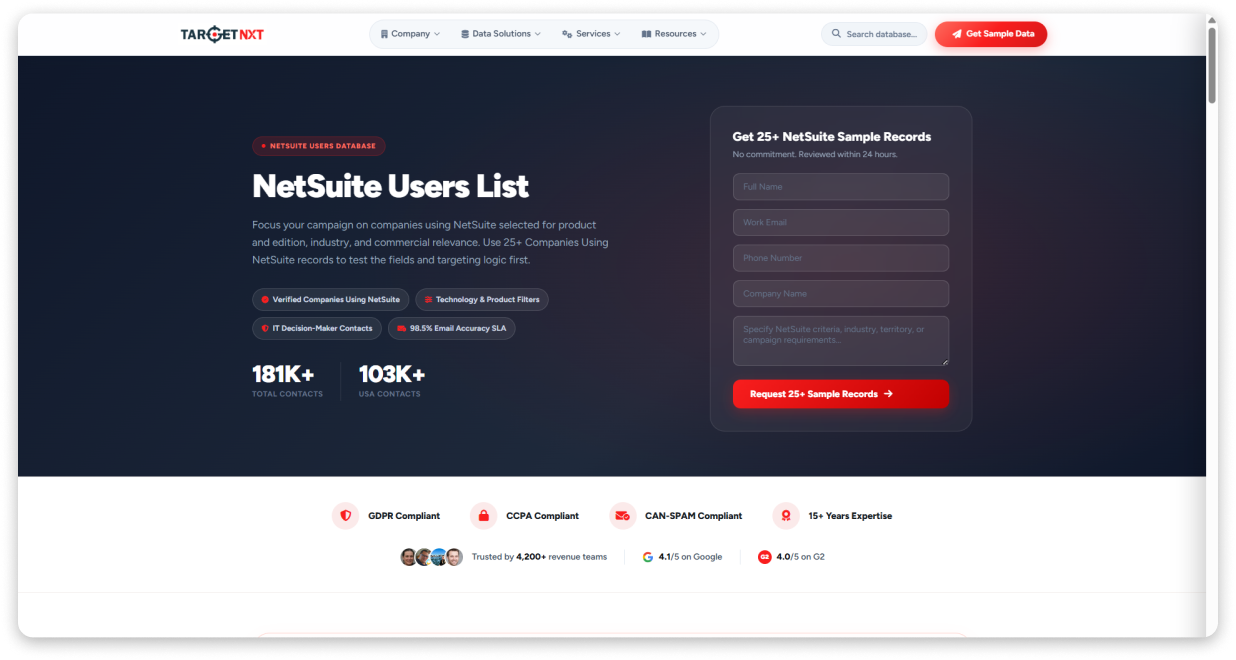Screen dimensions: 1236x660
Task: Click the CCPA Compliant label
Action: (x=543, y=516)
